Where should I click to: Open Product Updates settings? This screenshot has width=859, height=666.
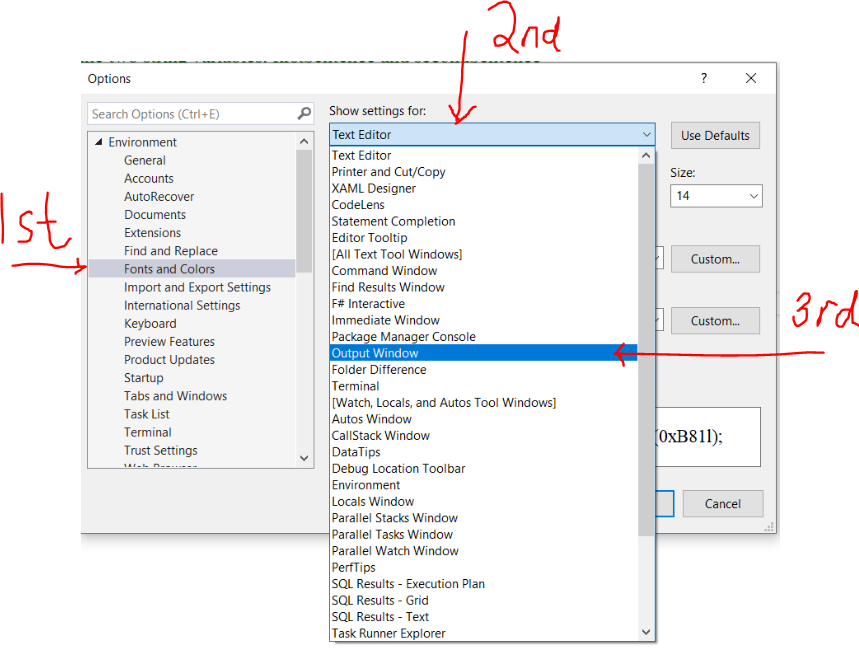click(169, 359)
